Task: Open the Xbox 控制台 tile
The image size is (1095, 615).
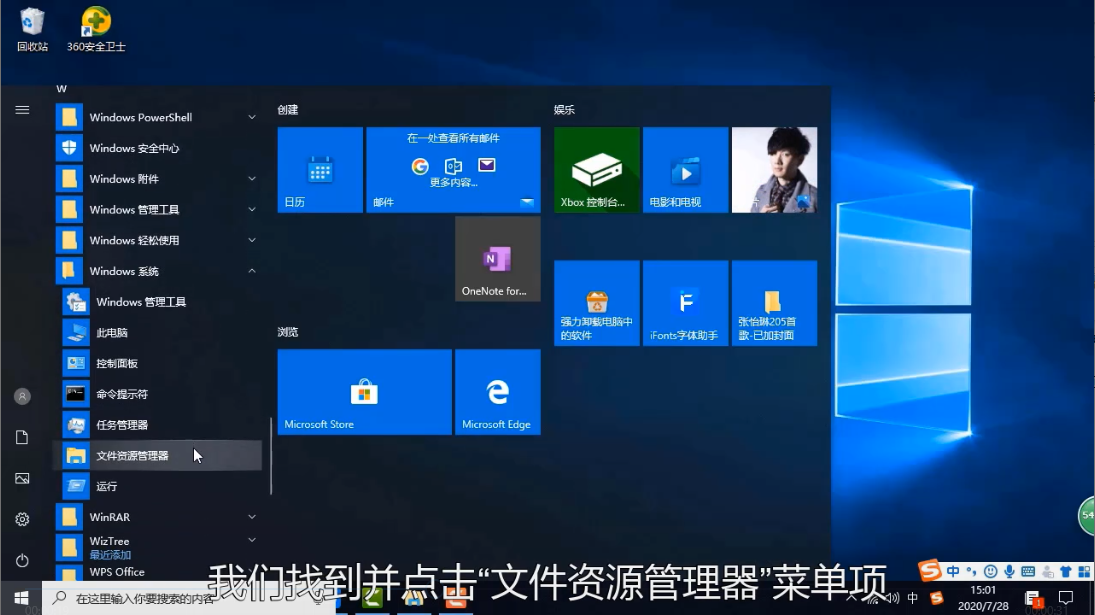Action: pyautogui.click(x=597, y=170)
